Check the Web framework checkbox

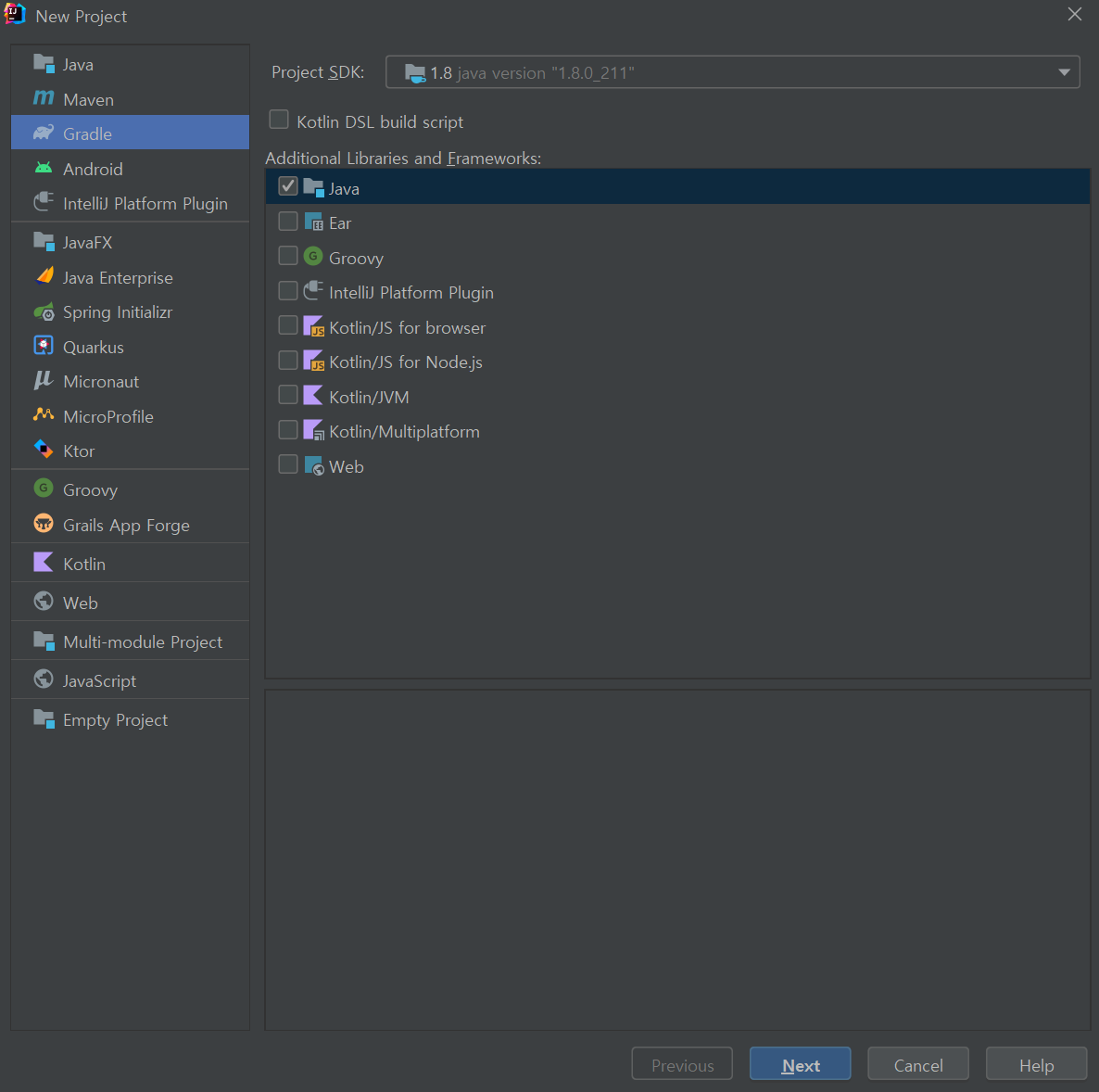click(x=288, y=464)
